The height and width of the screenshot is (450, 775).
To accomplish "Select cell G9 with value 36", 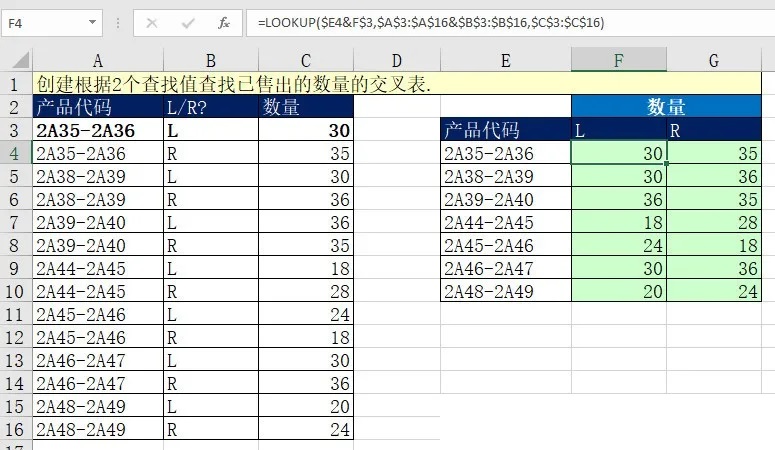I will [x=714, y=268].
